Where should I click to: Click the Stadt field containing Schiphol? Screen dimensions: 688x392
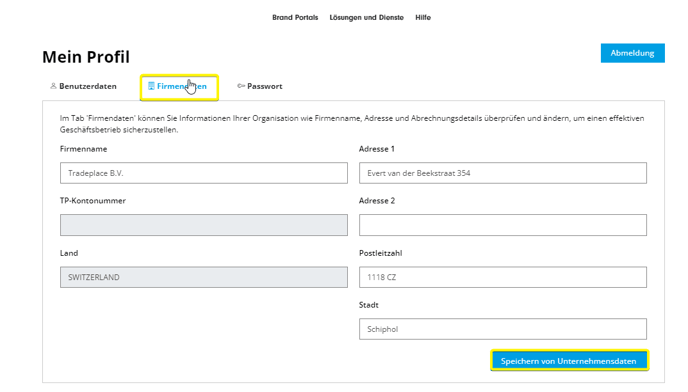coord(503,329)
